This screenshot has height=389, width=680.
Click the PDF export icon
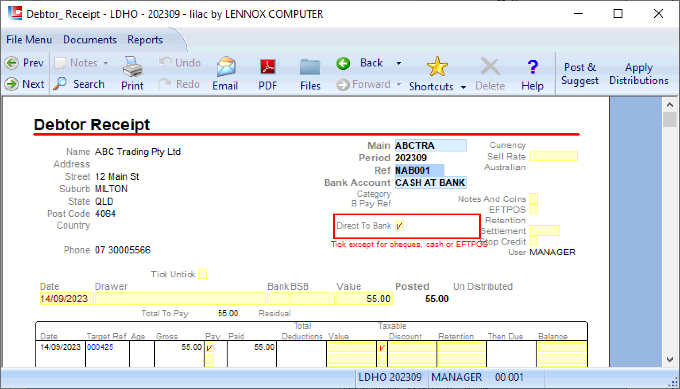pos(268,67)
